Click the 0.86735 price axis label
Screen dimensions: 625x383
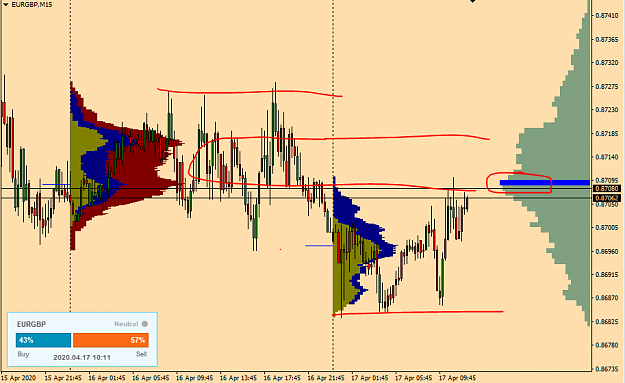[607, 369]
